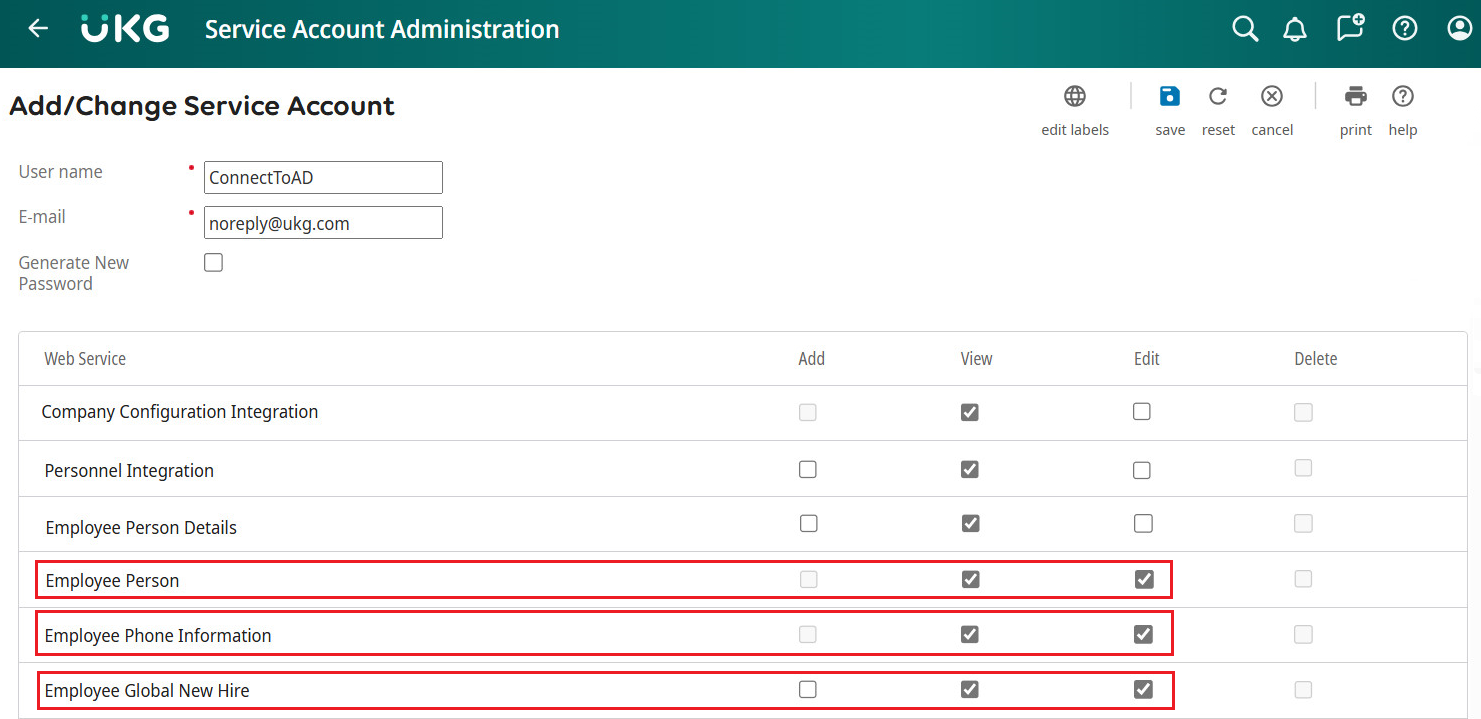This screenshot has height=719, width=1481.
Task: Cancel editing the service account
Action: pyautogui.click(x=1272, y=96)
